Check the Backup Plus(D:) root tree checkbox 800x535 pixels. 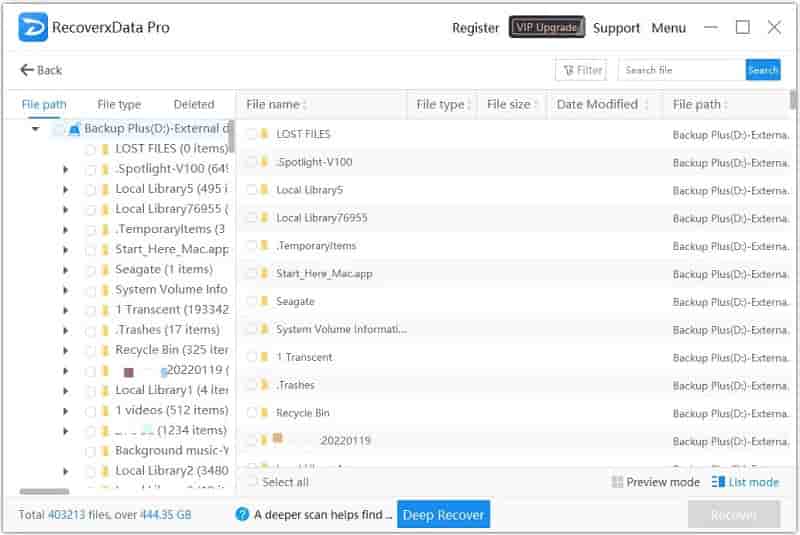click(59, 129)
